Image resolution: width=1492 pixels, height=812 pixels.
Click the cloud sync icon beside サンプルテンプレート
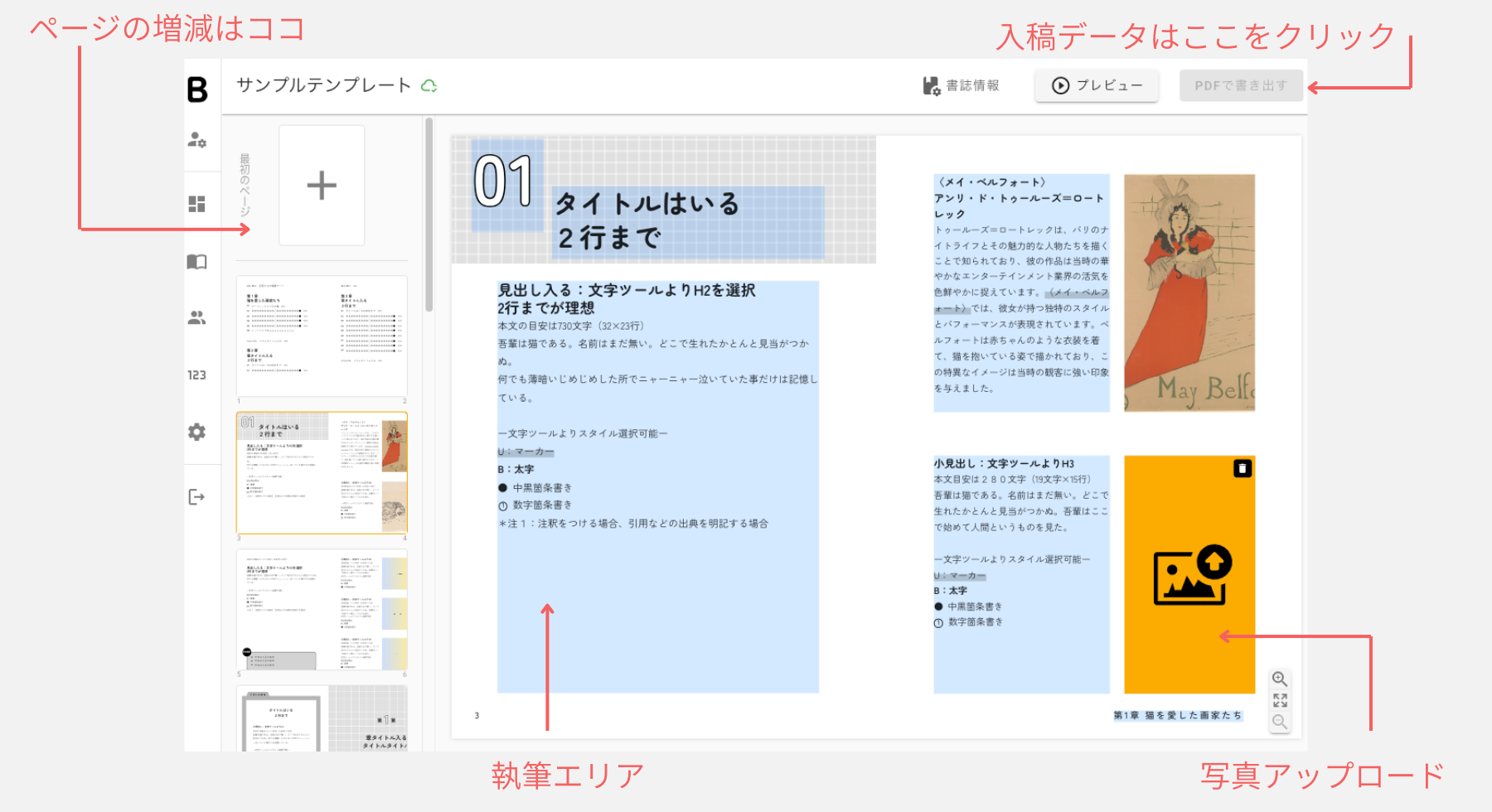(429, 85)
